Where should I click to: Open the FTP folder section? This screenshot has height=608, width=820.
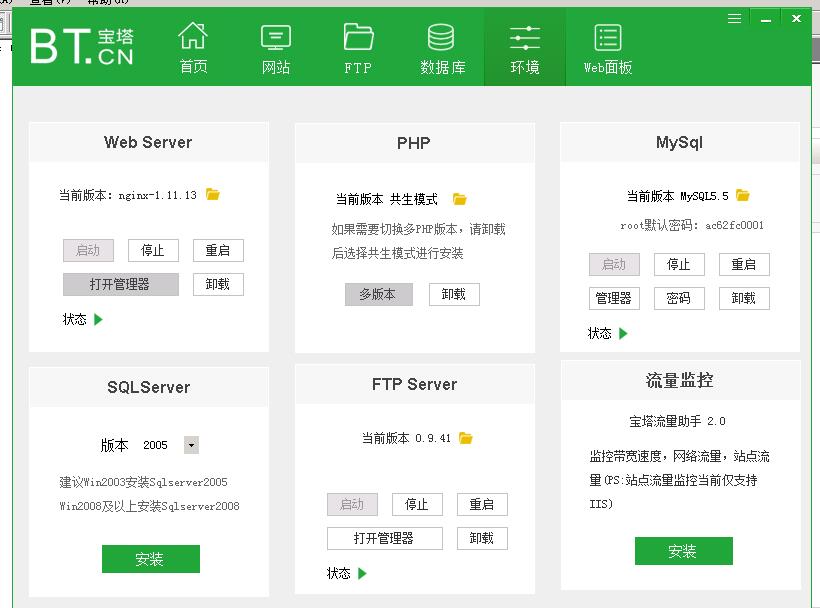click(358, 49)
